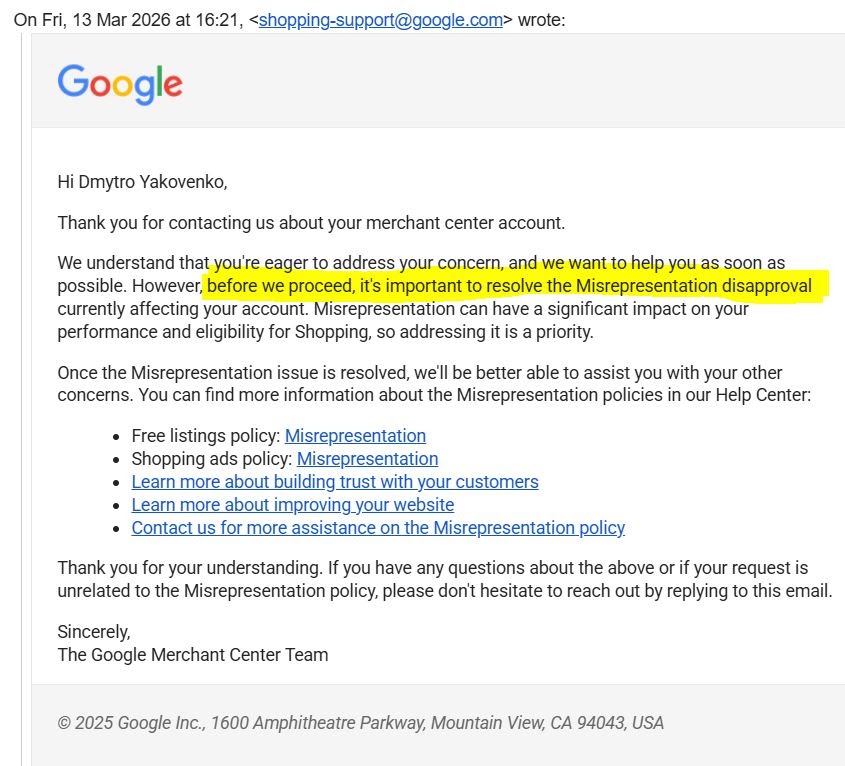
Task: Click the 'Free listings policy:' label text
Action: coord(205,436)
